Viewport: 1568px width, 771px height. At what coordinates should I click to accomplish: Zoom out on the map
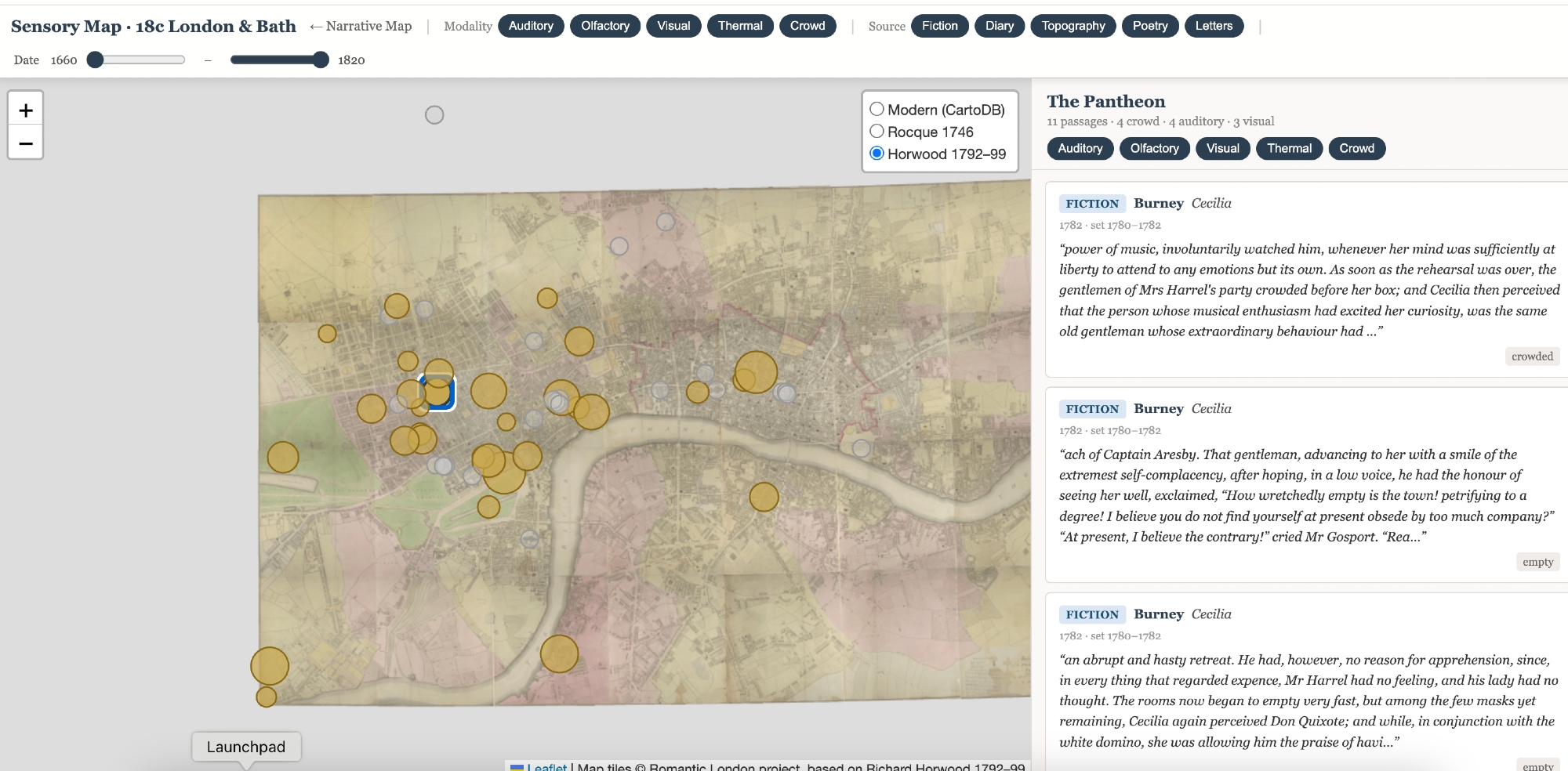(26, 143)
